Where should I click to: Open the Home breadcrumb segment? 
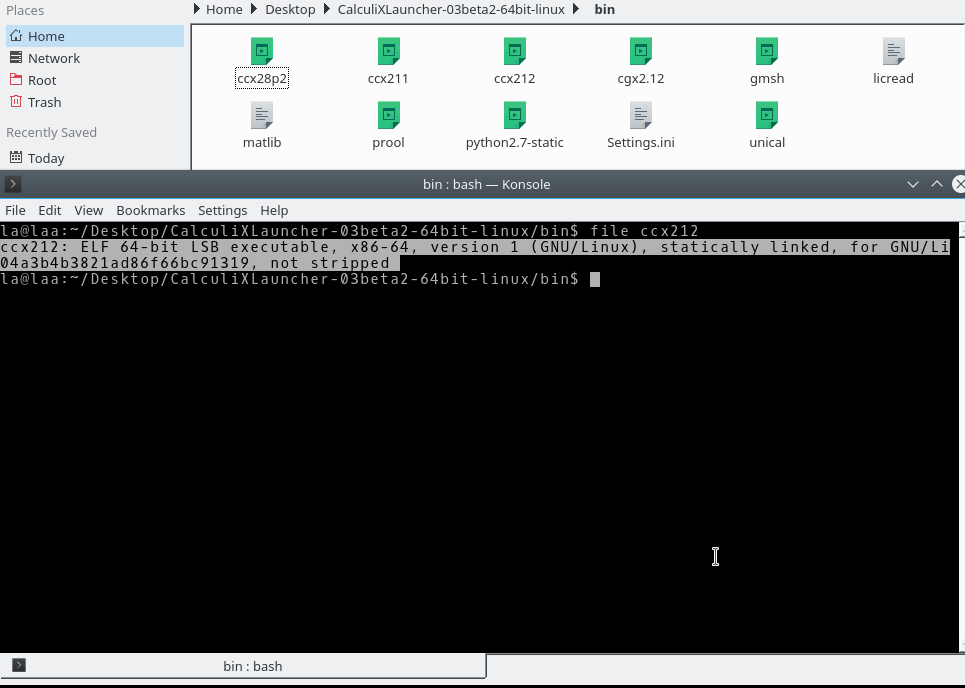pyautogui.click(x=223, y=9)
